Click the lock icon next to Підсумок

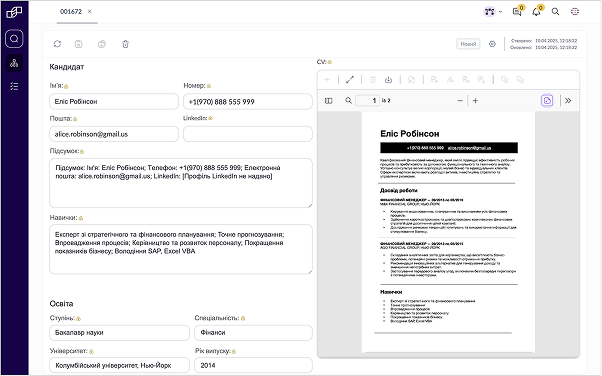point(82,152)
